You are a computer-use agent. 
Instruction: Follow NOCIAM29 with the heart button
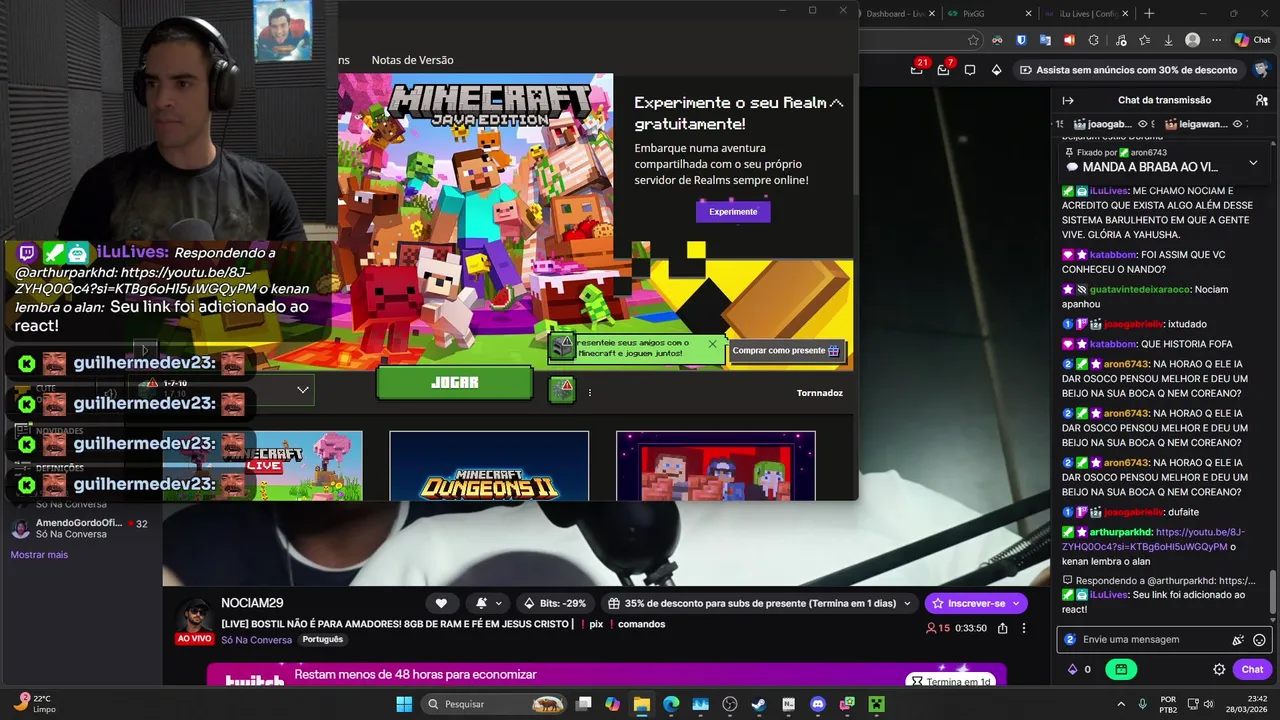point(441,603)
